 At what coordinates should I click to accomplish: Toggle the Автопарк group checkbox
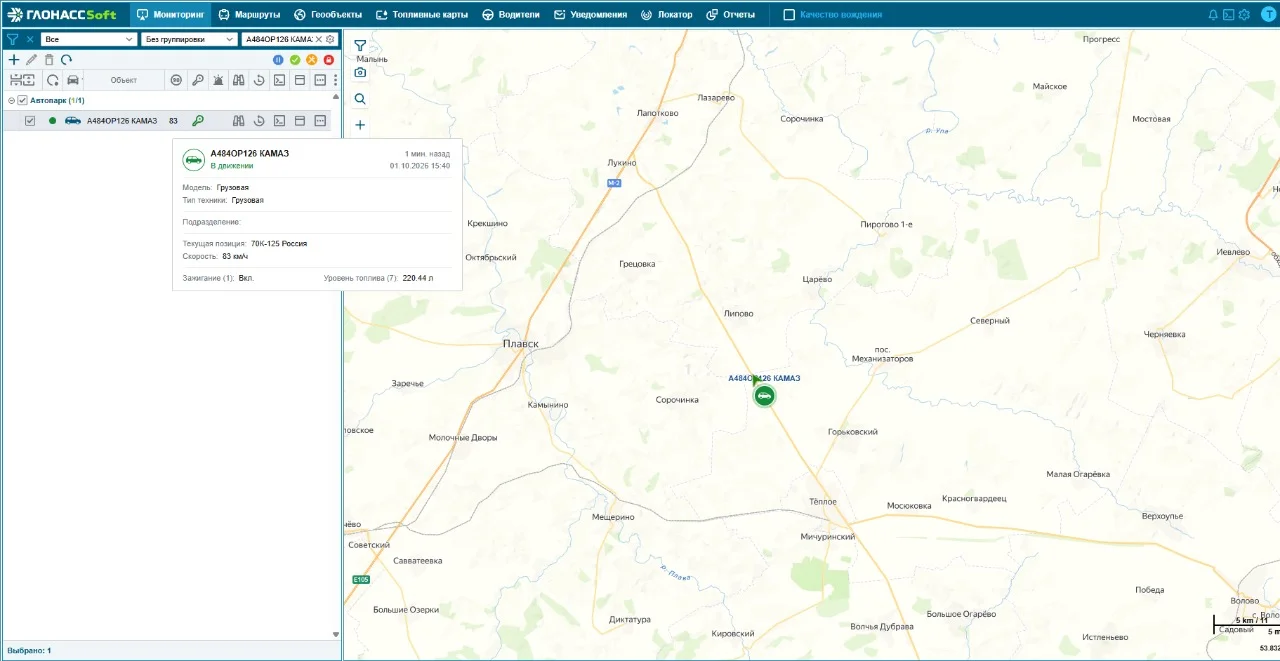coord(22,100)
